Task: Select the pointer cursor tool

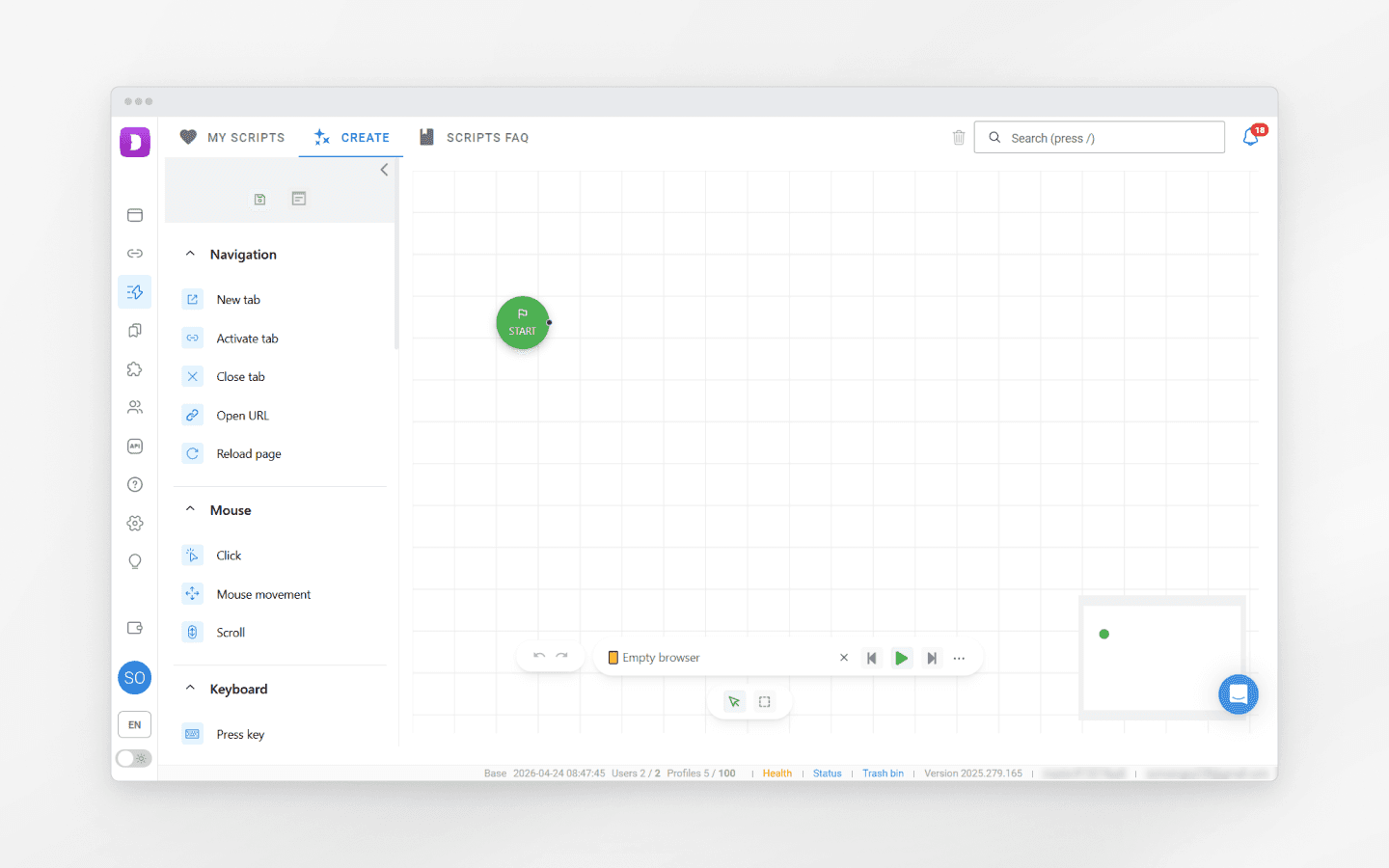Action: coord(735,702)
